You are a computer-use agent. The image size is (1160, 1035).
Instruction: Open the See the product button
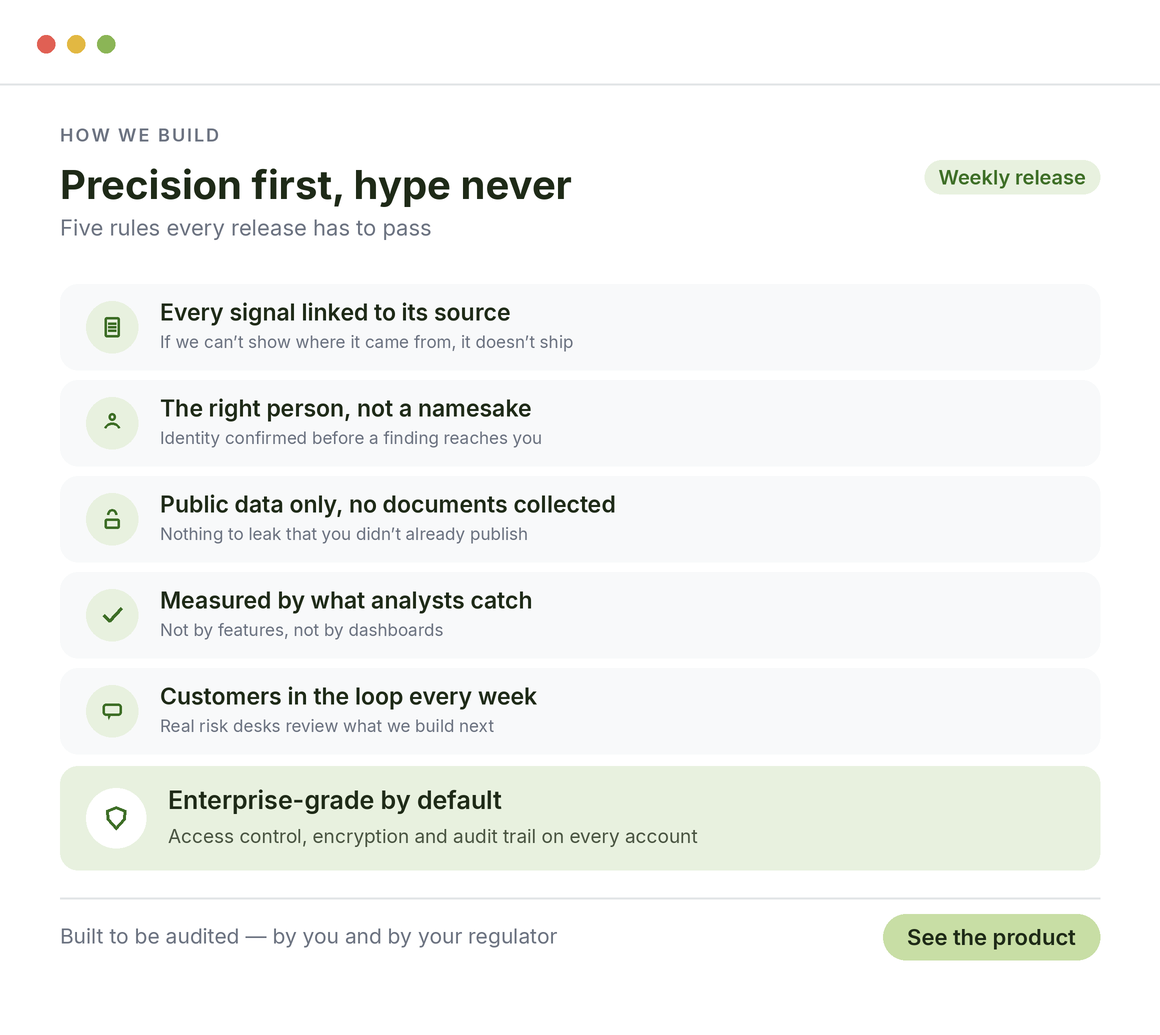(991, 937)
